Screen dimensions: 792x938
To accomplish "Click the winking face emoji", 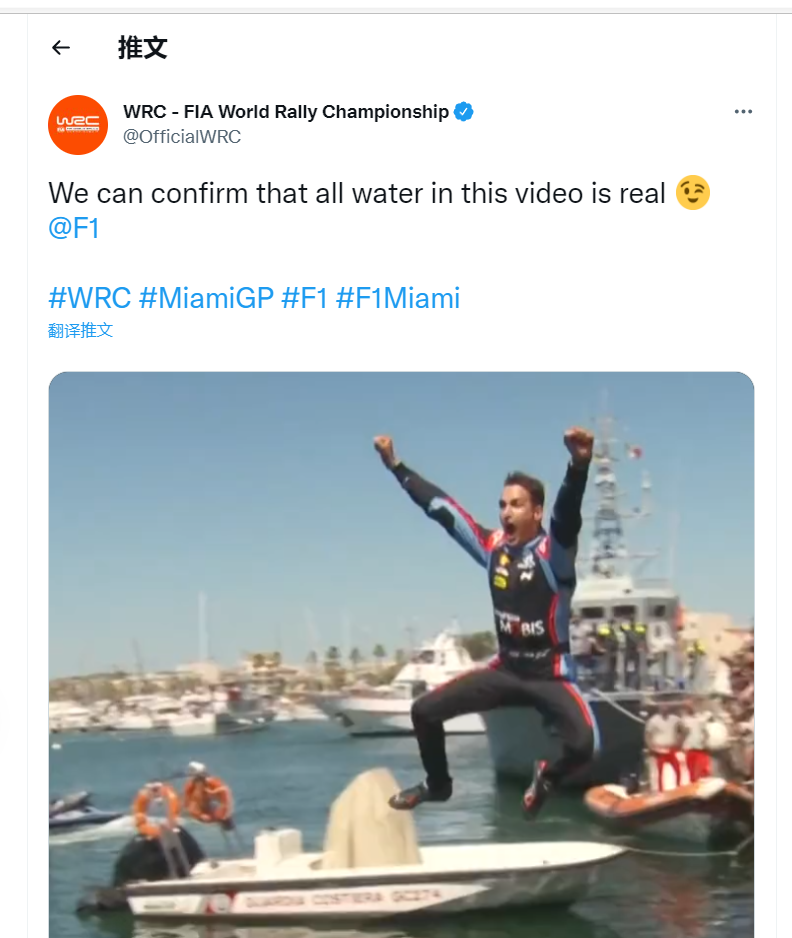I will click(x=692, y=192).
